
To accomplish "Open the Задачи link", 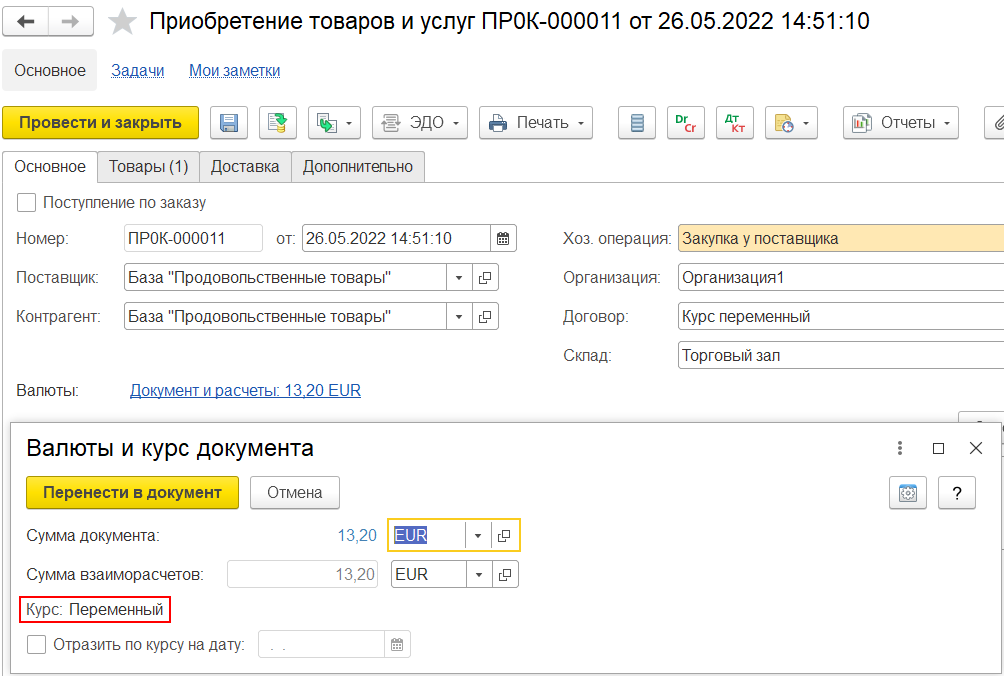I will [138, 70].
